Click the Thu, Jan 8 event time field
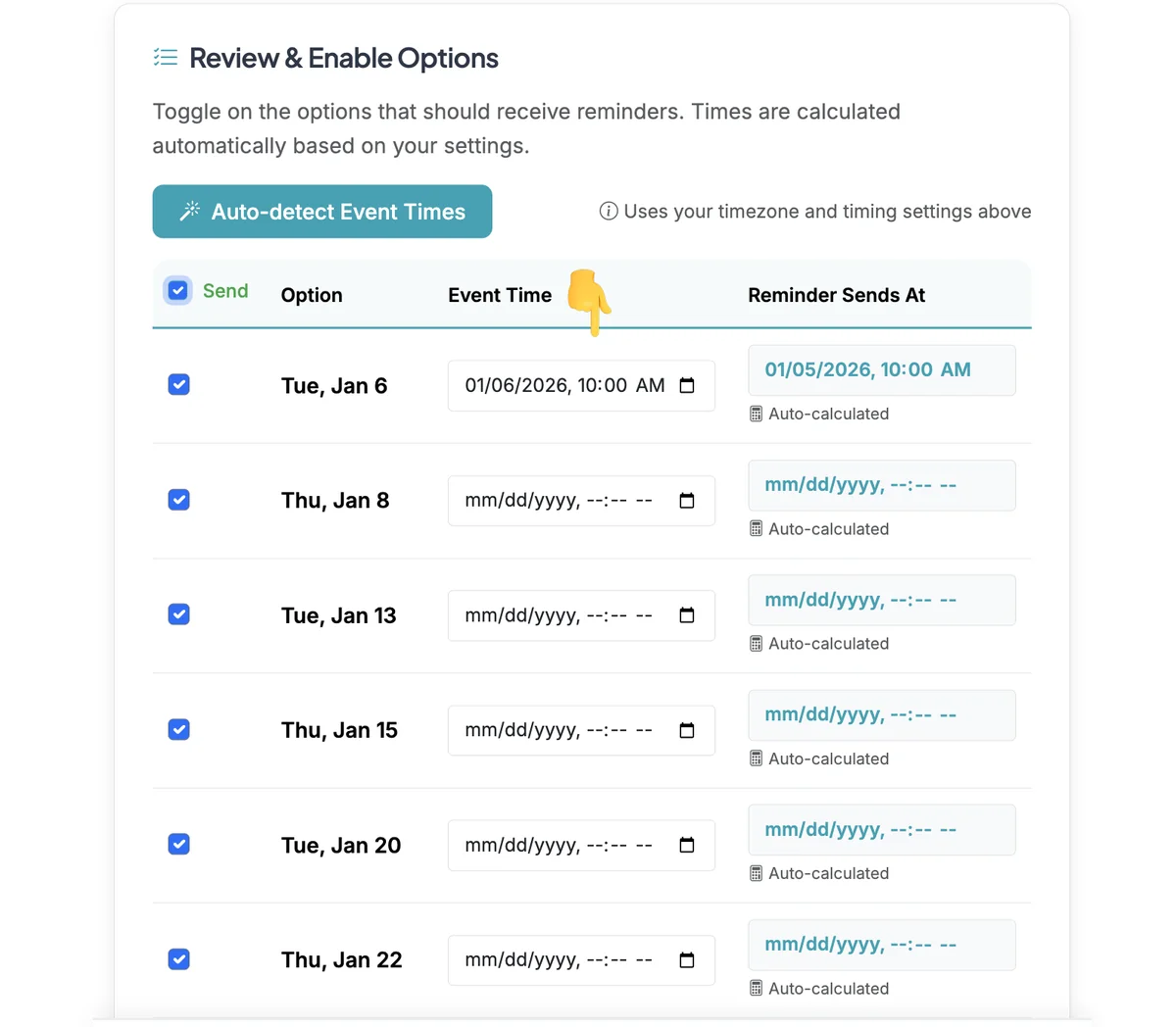Screen dimensions: 1176x1027 point(581,501)
